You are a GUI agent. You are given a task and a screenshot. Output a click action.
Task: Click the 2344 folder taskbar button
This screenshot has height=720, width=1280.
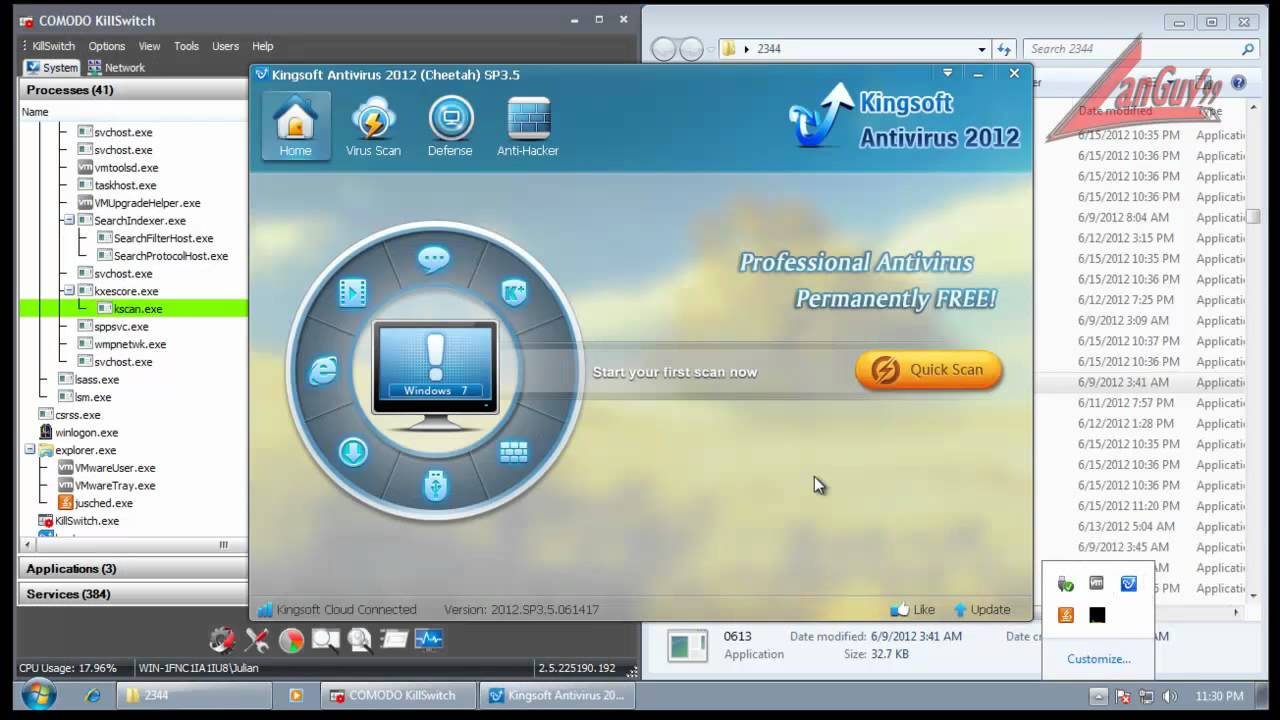[195, 695]
